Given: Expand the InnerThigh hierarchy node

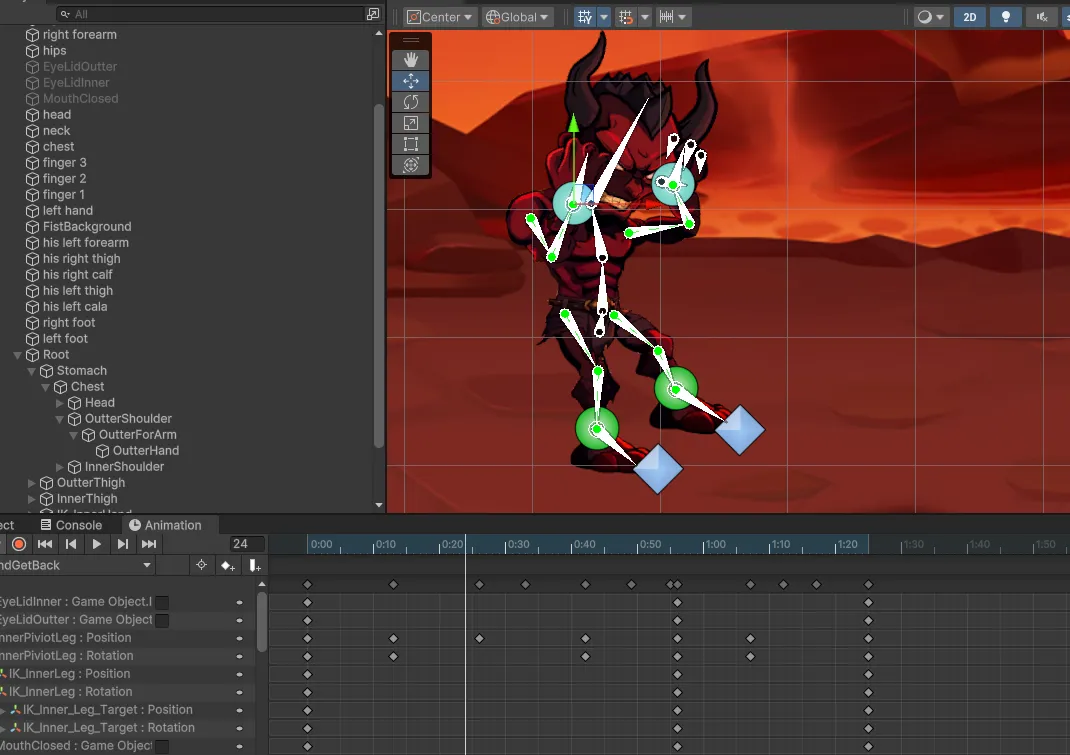Looking at the screenshot, I should click(x=32, y=499).
